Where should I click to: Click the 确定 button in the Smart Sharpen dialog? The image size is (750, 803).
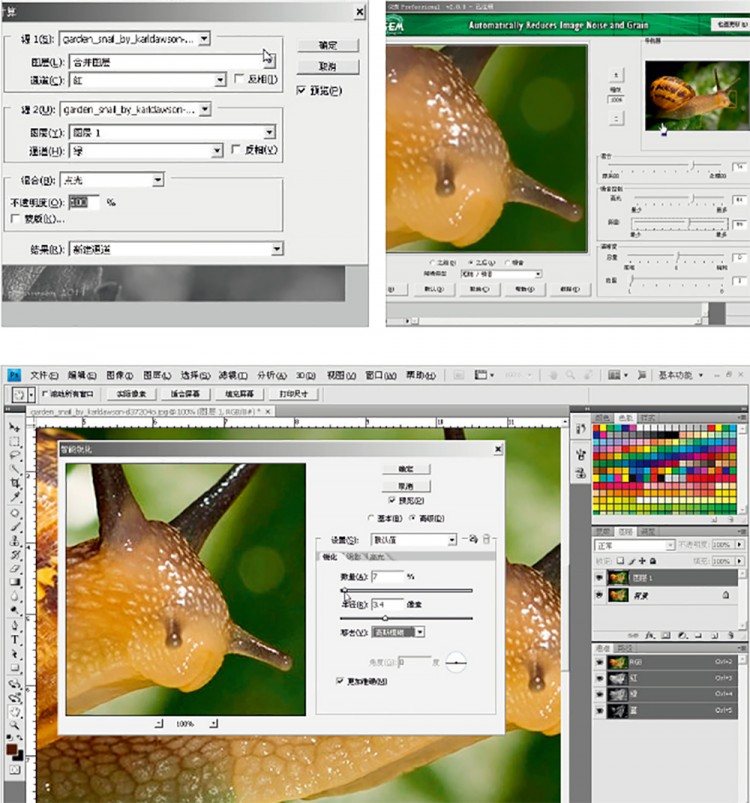pyautogui.click(x=406, y=468)
